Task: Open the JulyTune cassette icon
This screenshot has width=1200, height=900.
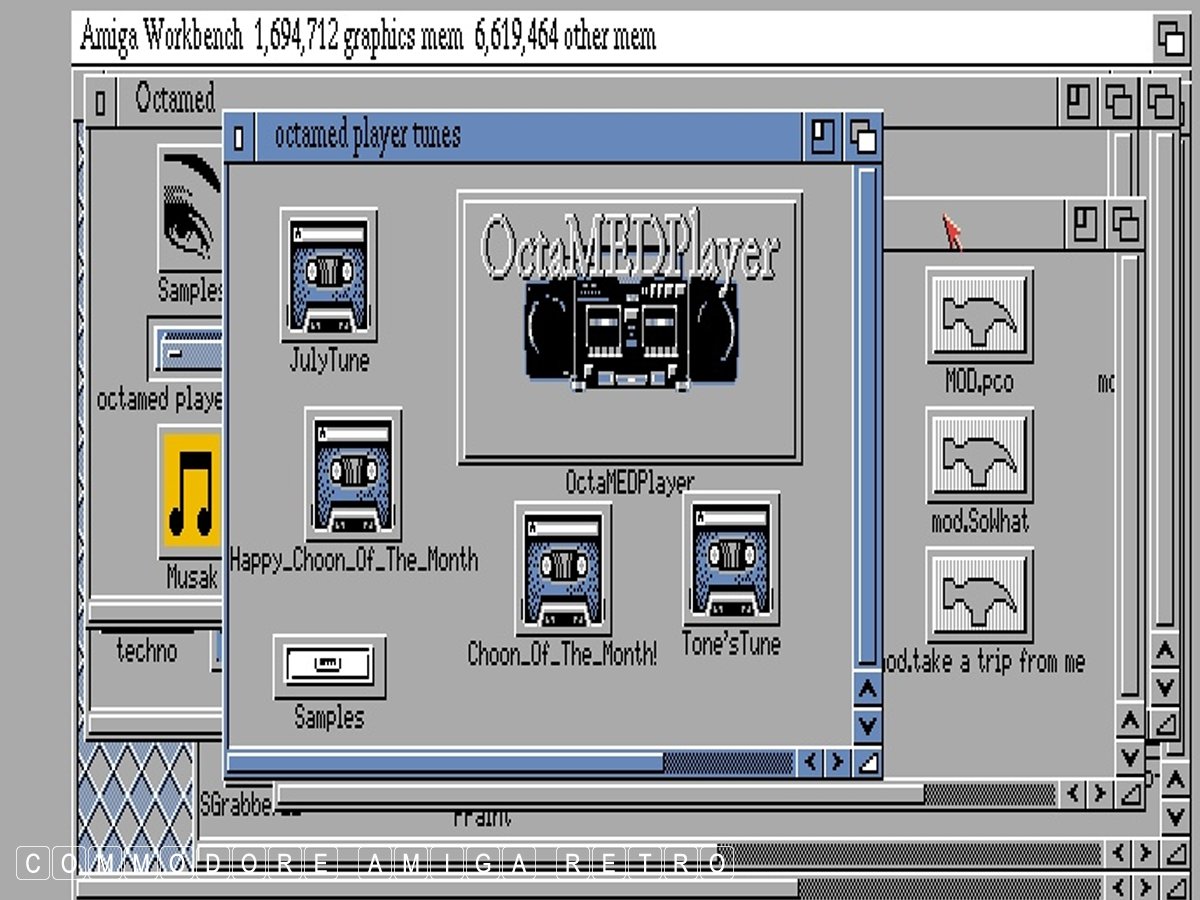Action: click(x=328, y=275)
